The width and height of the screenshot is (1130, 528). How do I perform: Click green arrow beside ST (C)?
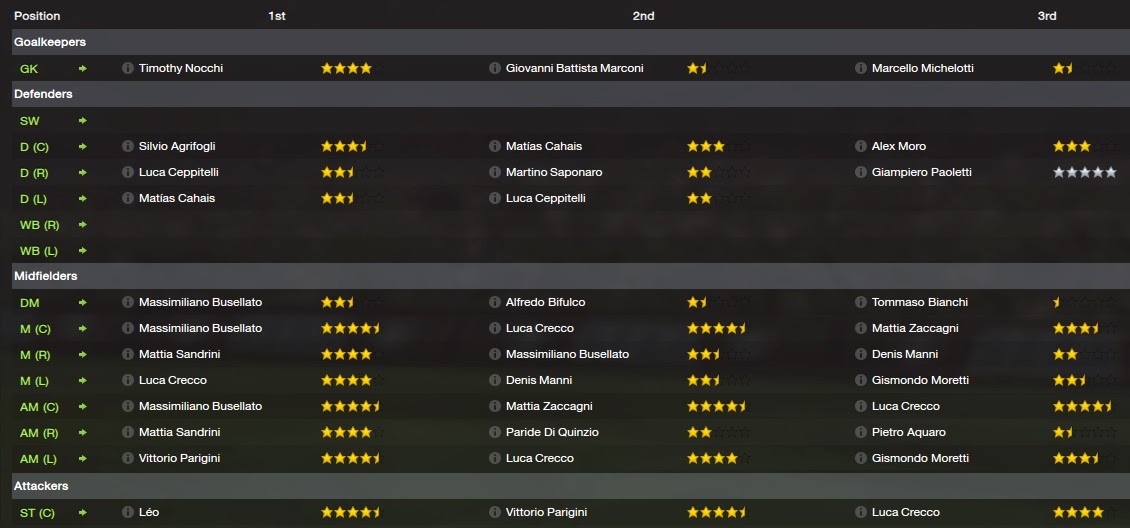[x=83, y=512]
